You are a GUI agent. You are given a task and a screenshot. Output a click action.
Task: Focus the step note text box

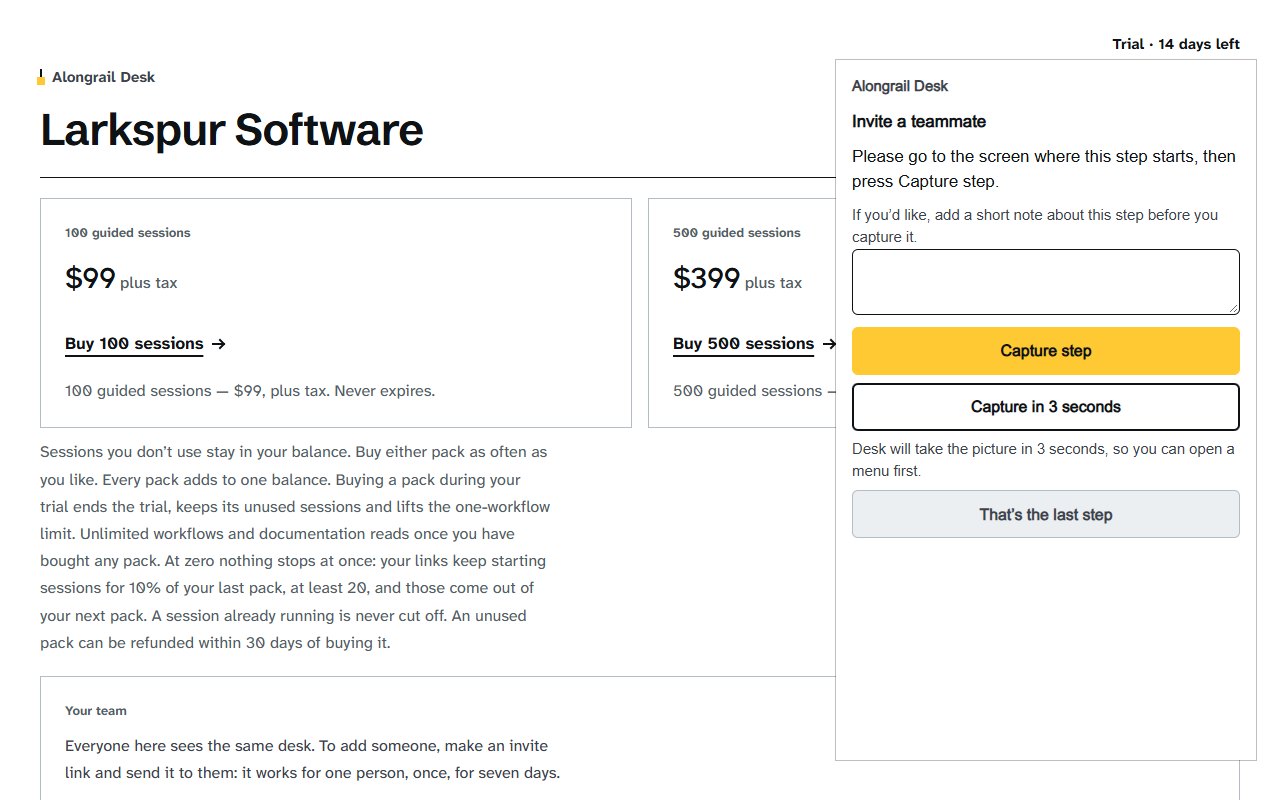click(1046, 282)
